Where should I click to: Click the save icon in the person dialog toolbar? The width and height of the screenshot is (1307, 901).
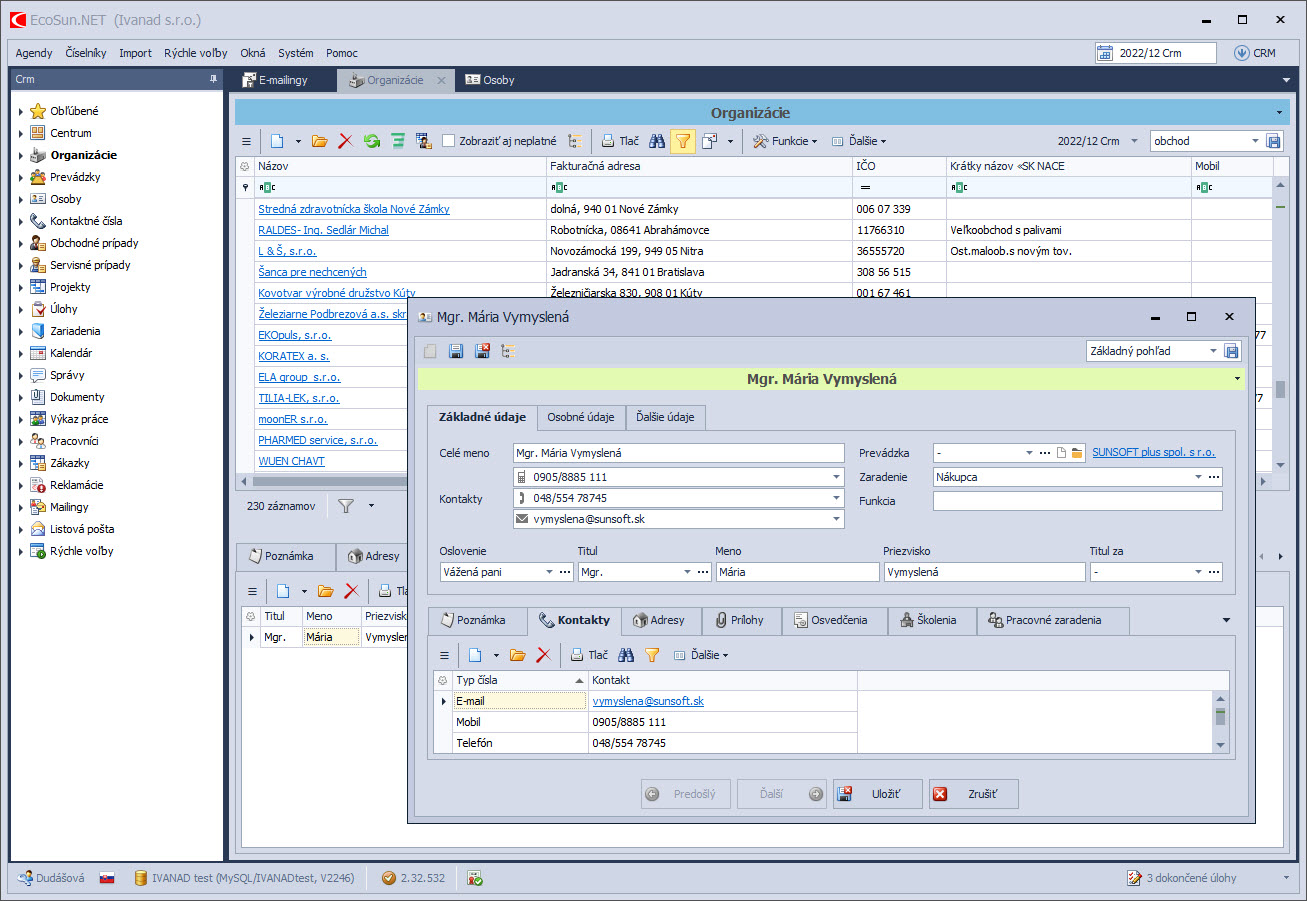456,351
